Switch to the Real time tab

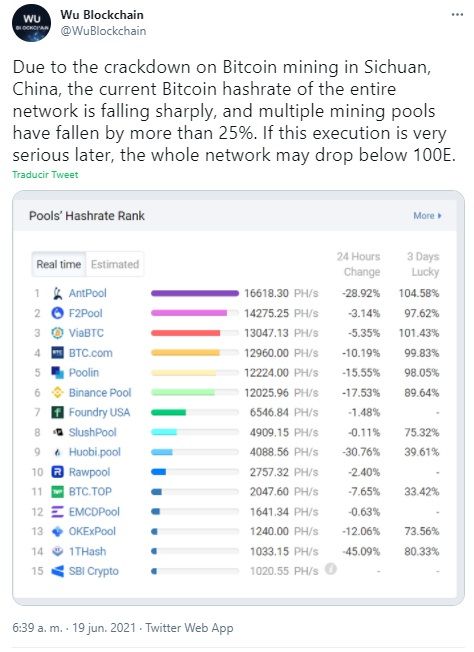click(x=59, y=264)
